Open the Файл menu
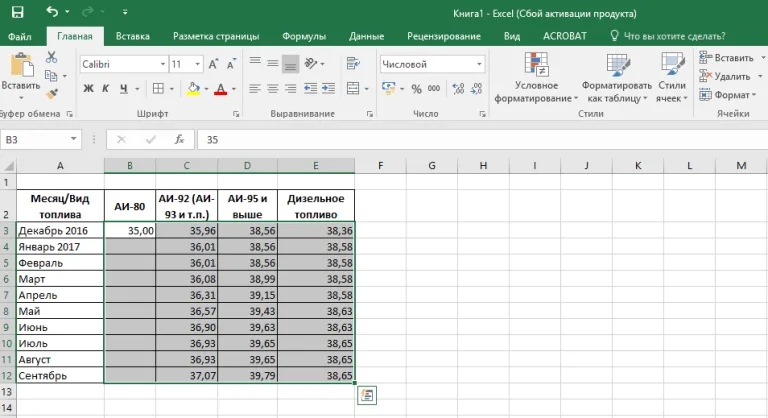Screen dimensions: 768x418 (20, 36)
